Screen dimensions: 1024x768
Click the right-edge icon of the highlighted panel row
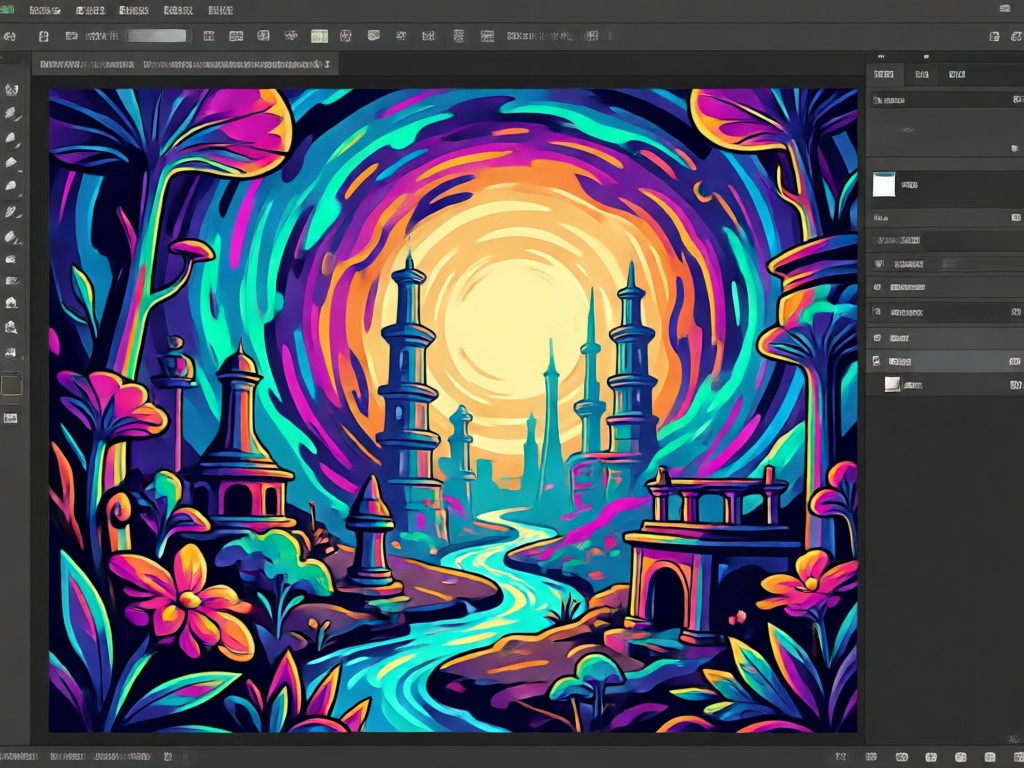point(1016,361)
